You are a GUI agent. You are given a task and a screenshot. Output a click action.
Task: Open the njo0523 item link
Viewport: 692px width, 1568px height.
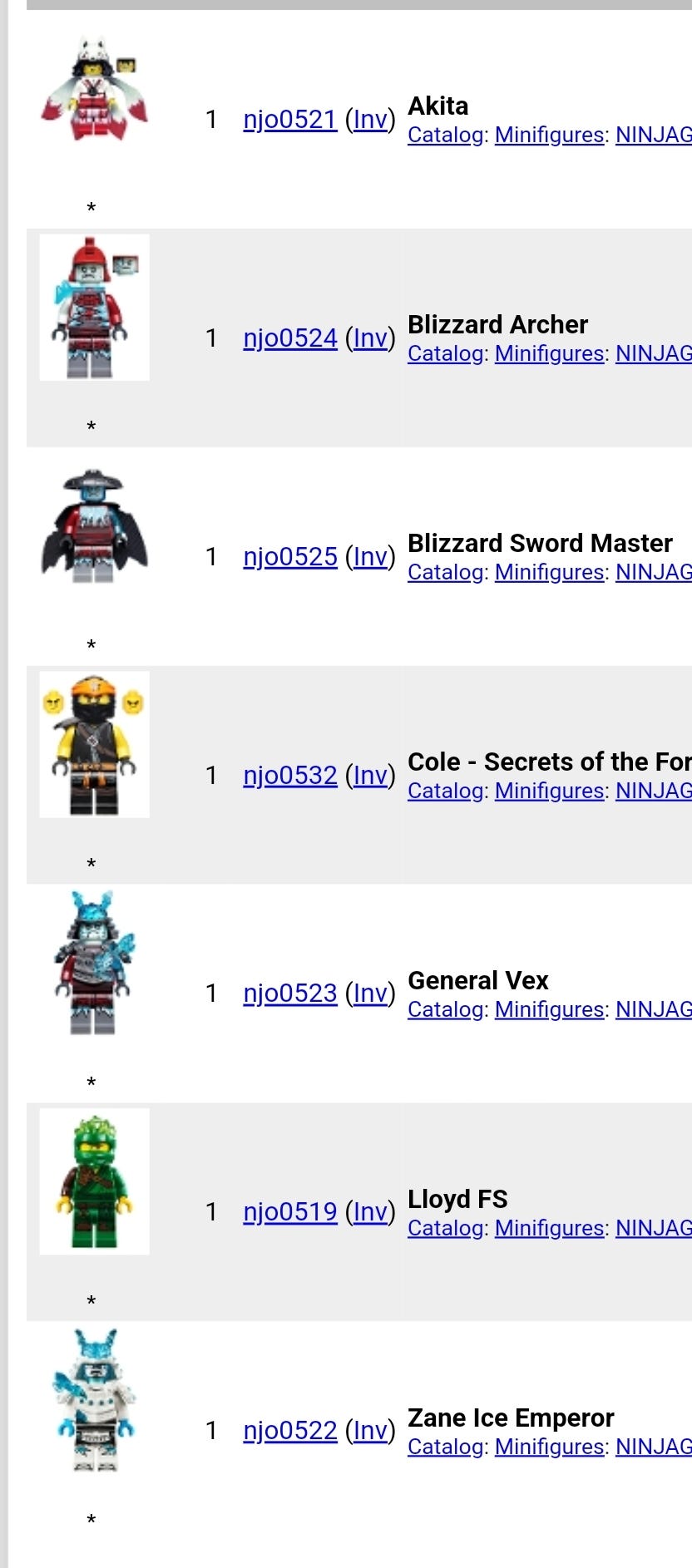click(x=289, y=994)
